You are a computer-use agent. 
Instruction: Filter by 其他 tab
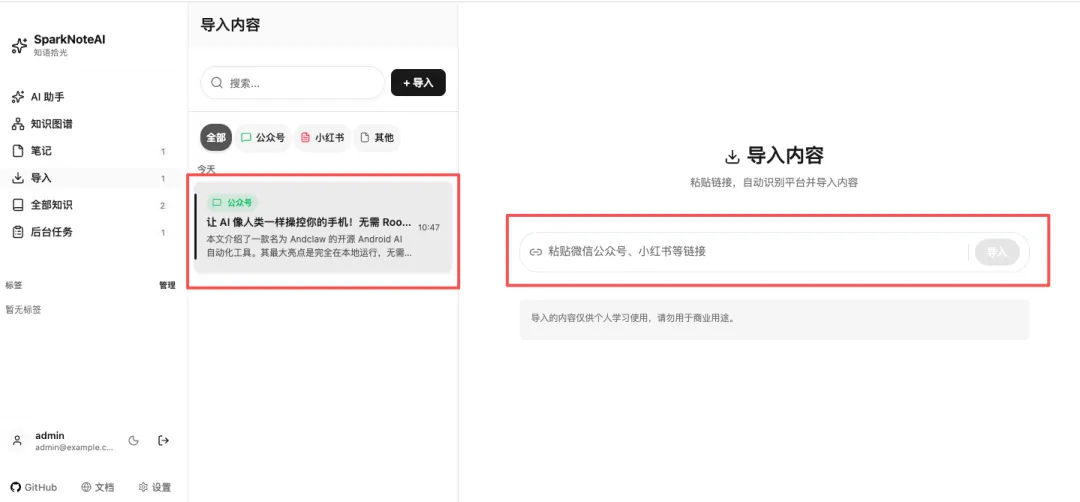pos(377,138)
